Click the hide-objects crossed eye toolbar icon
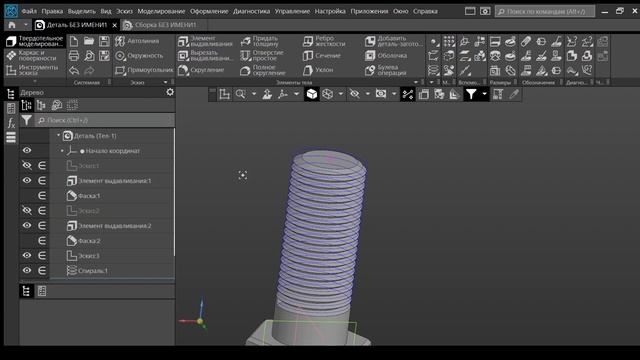The image size is (640, 360). [x=355, y=95]
